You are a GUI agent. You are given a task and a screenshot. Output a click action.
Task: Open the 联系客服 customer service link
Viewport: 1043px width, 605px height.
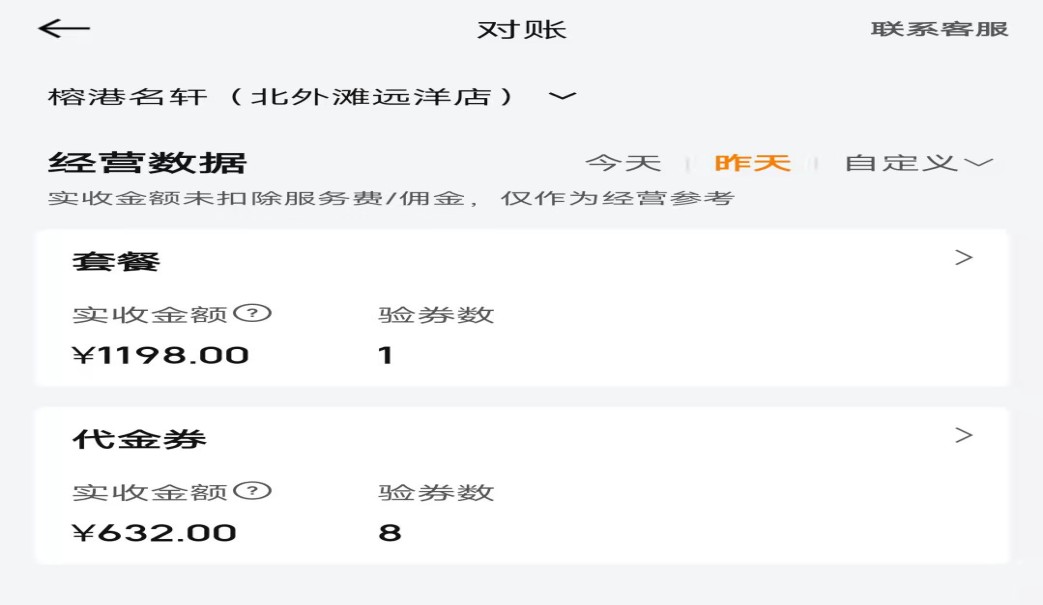[x=939, y=29]
